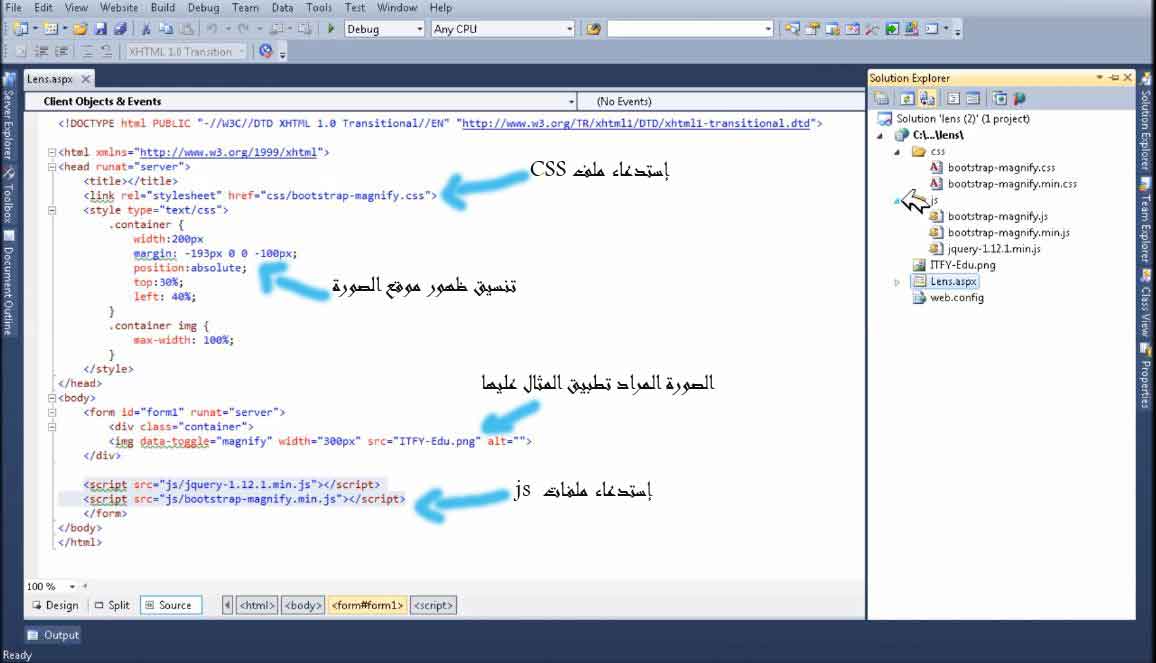
Task: Click the Cut scissors icon
Action: point(146,29)
